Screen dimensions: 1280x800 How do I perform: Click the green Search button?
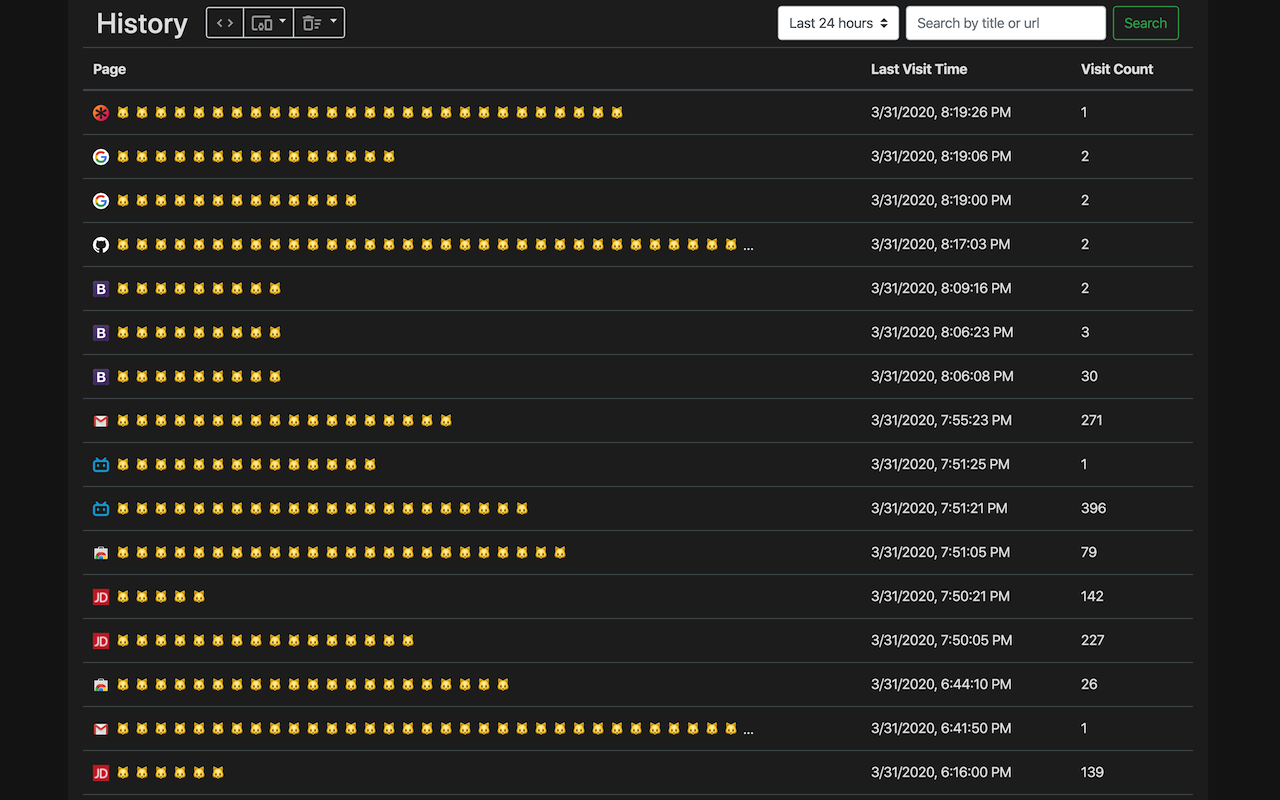1146,23
